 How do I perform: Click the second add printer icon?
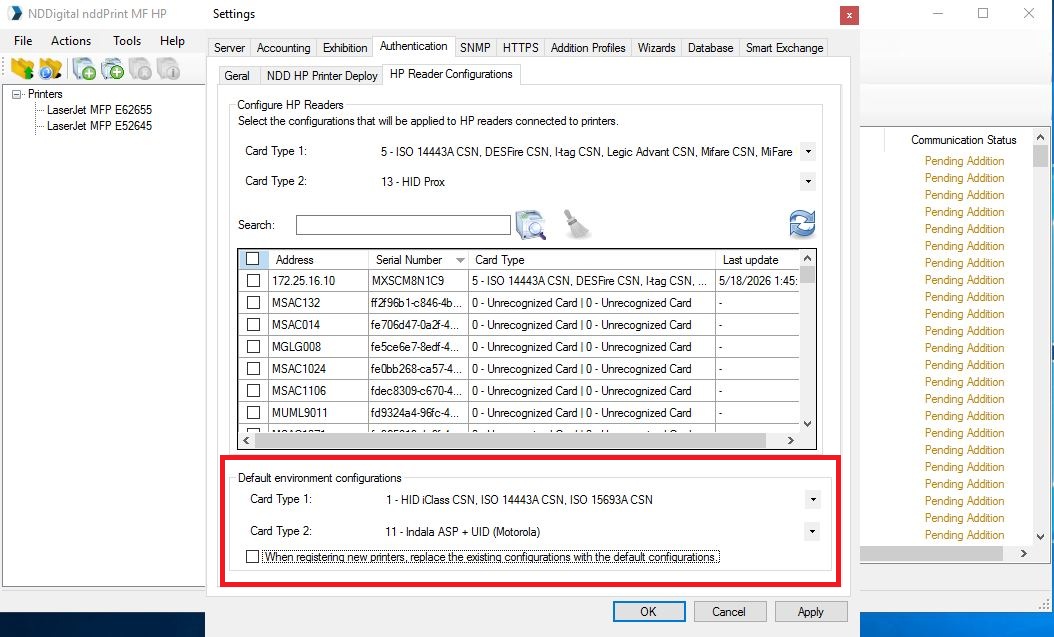point(112,69)
